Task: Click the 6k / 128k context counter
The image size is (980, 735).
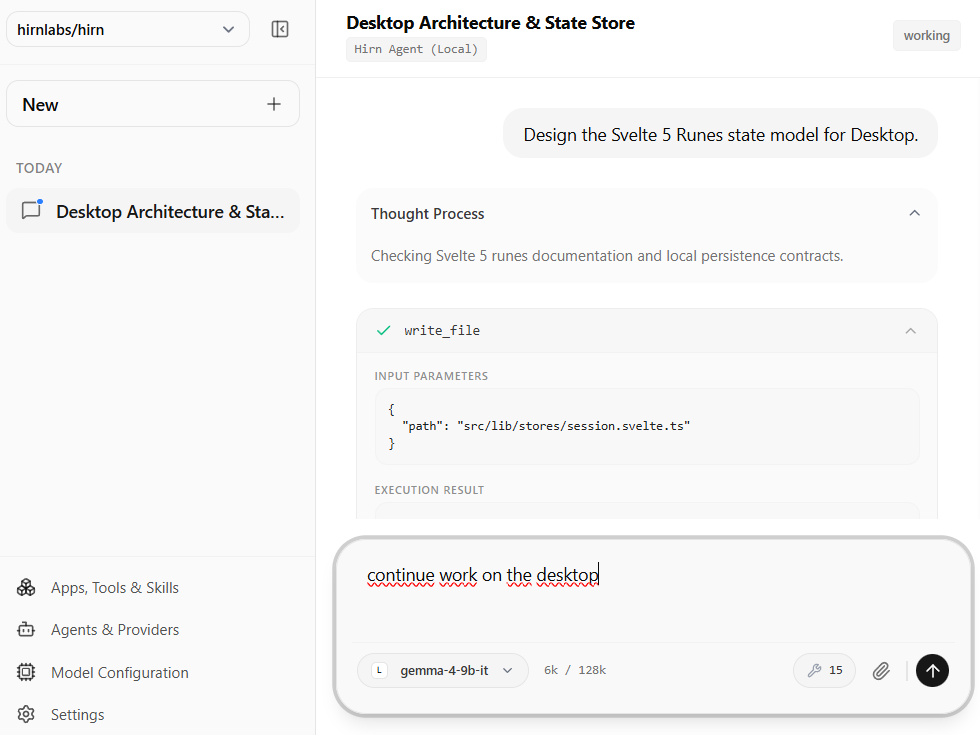Action: 575,670
